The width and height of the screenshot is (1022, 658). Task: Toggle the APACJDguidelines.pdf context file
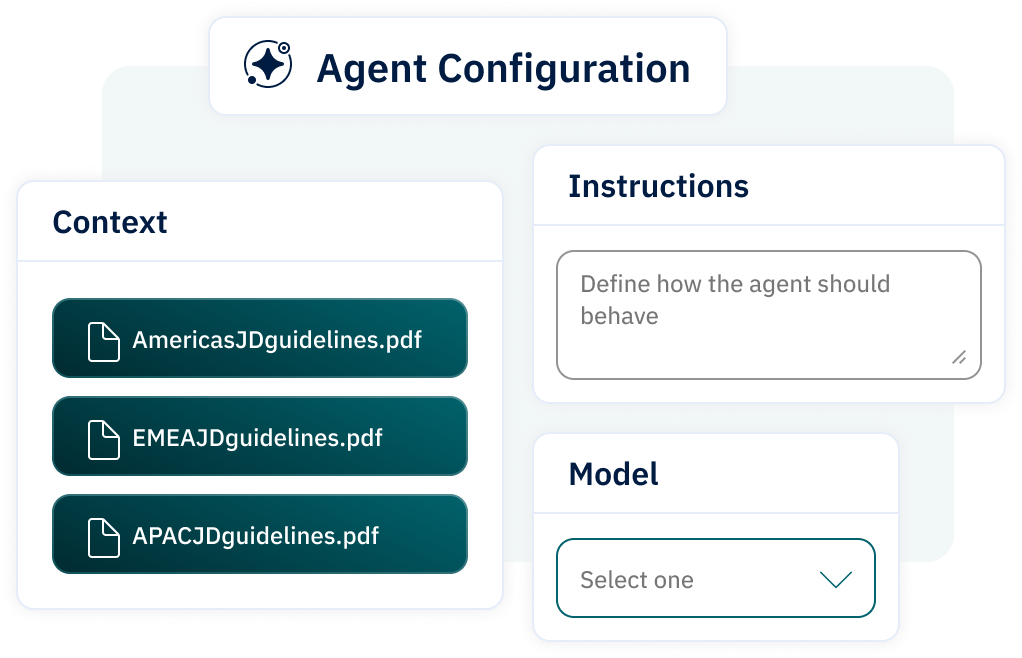260,534
